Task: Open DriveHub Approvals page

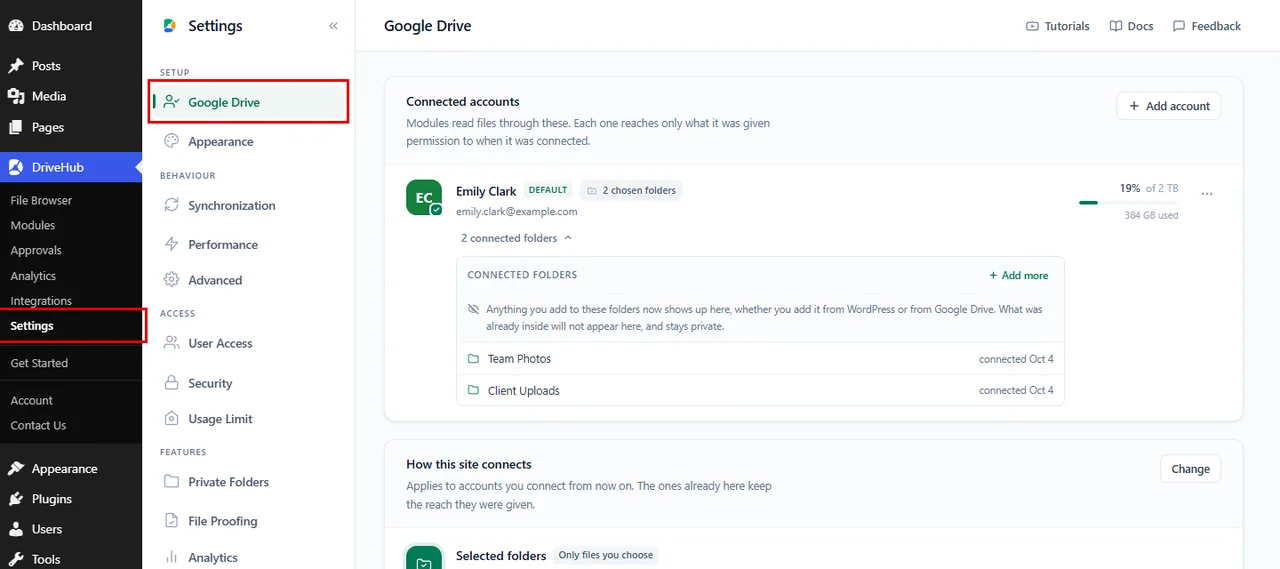Action: [x=36, y=250]
